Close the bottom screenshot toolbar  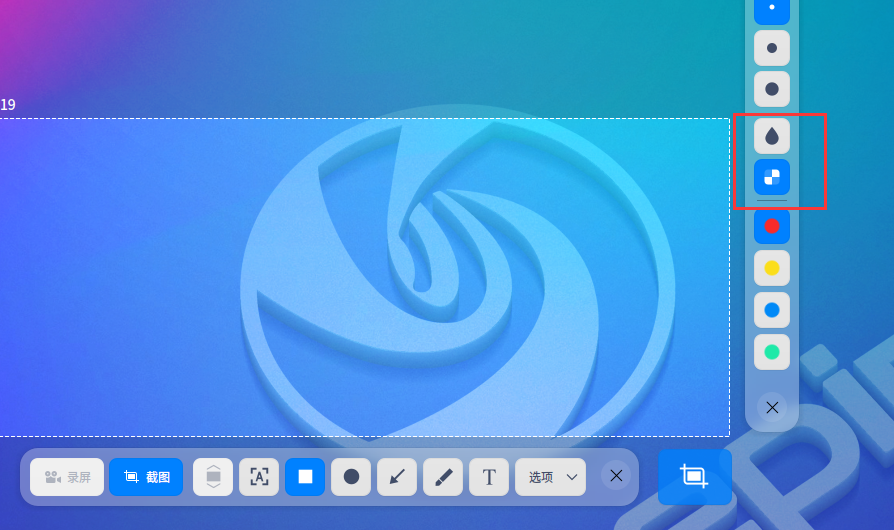pyautogui.click(x=616, y=476)
